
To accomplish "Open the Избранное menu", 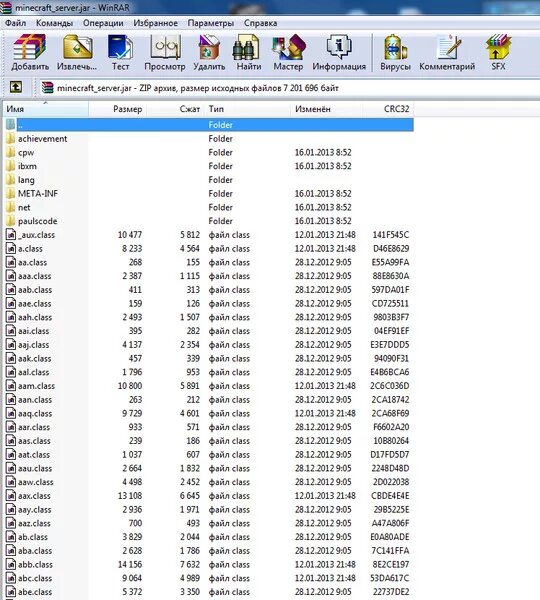I will coord(155,23).
